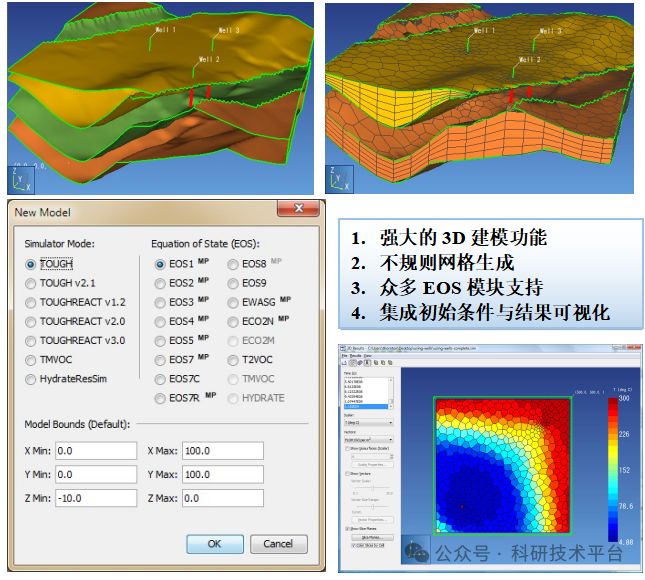Select the EOS8 radio option
Viewport: 645px width, 580px height.
pos(233,264)
